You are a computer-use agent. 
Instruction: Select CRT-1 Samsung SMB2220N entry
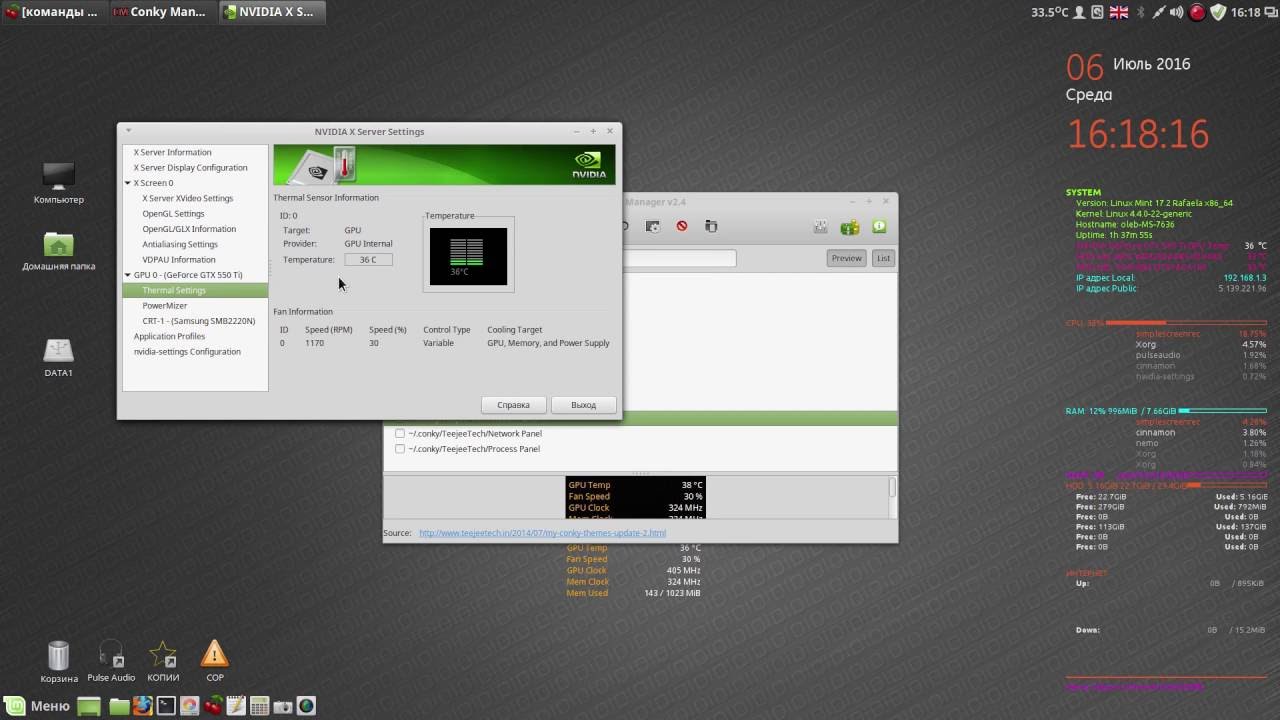pyautogui.click(x=198, y=321)
